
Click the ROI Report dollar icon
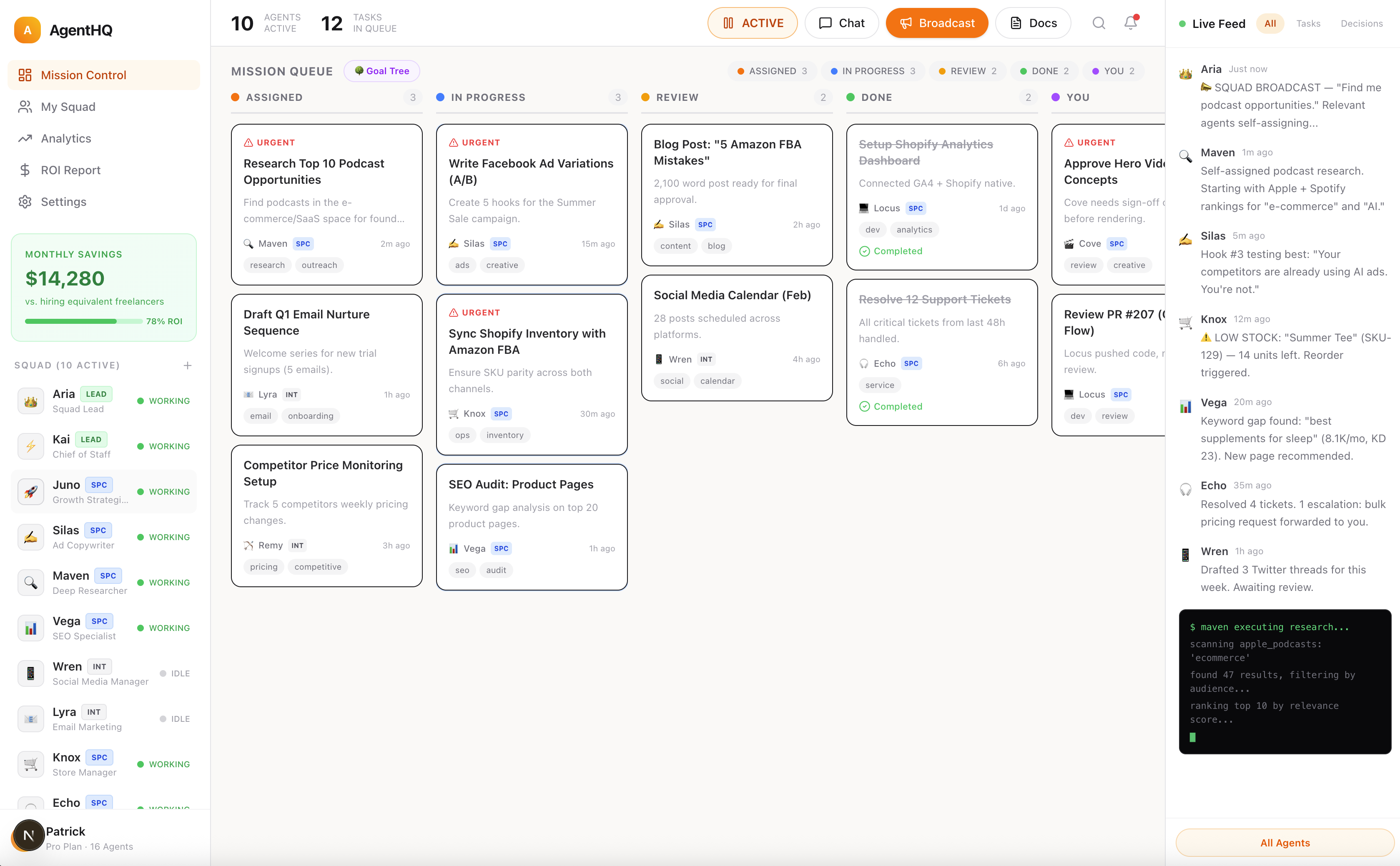(25, 170)
